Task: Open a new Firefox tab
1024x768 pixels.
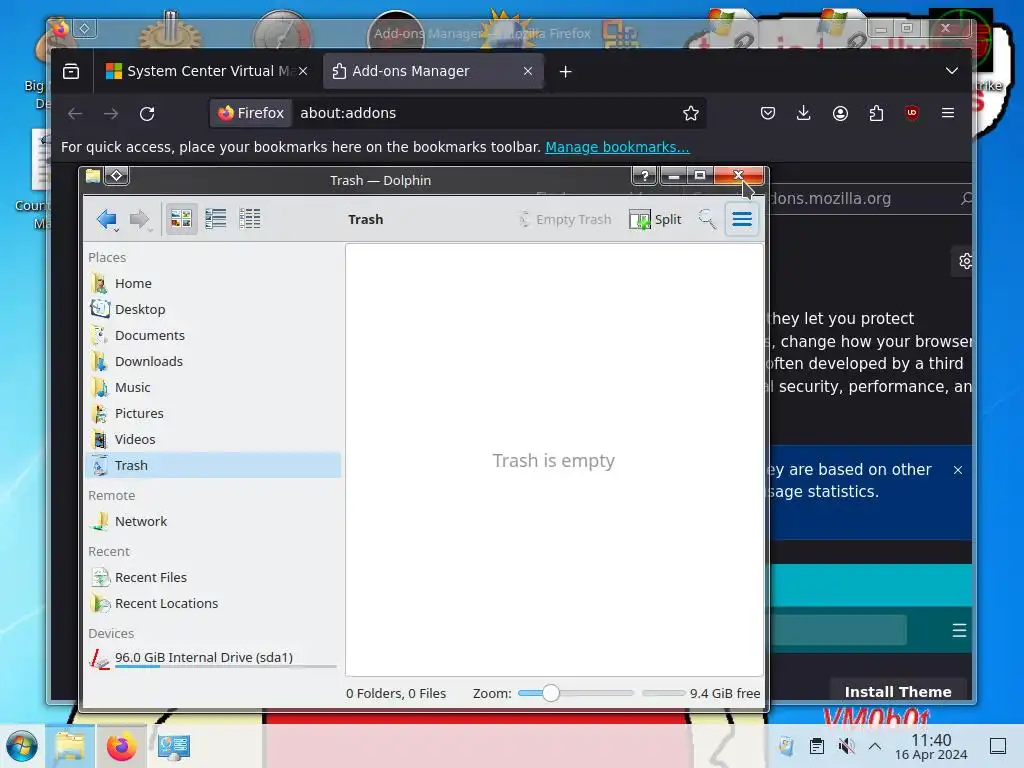Action: (566, 72)
